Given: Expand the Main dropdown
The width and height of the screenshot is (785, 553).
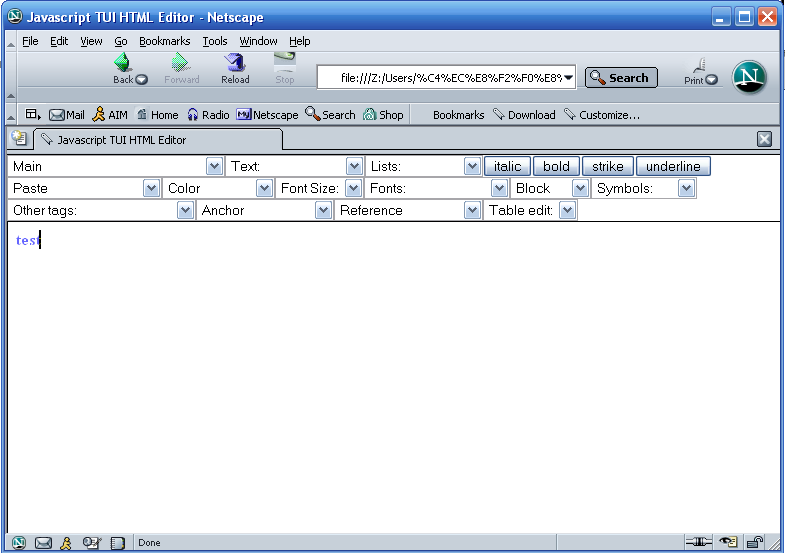Looking at the screenshot, I should click(x=214, y=166).
